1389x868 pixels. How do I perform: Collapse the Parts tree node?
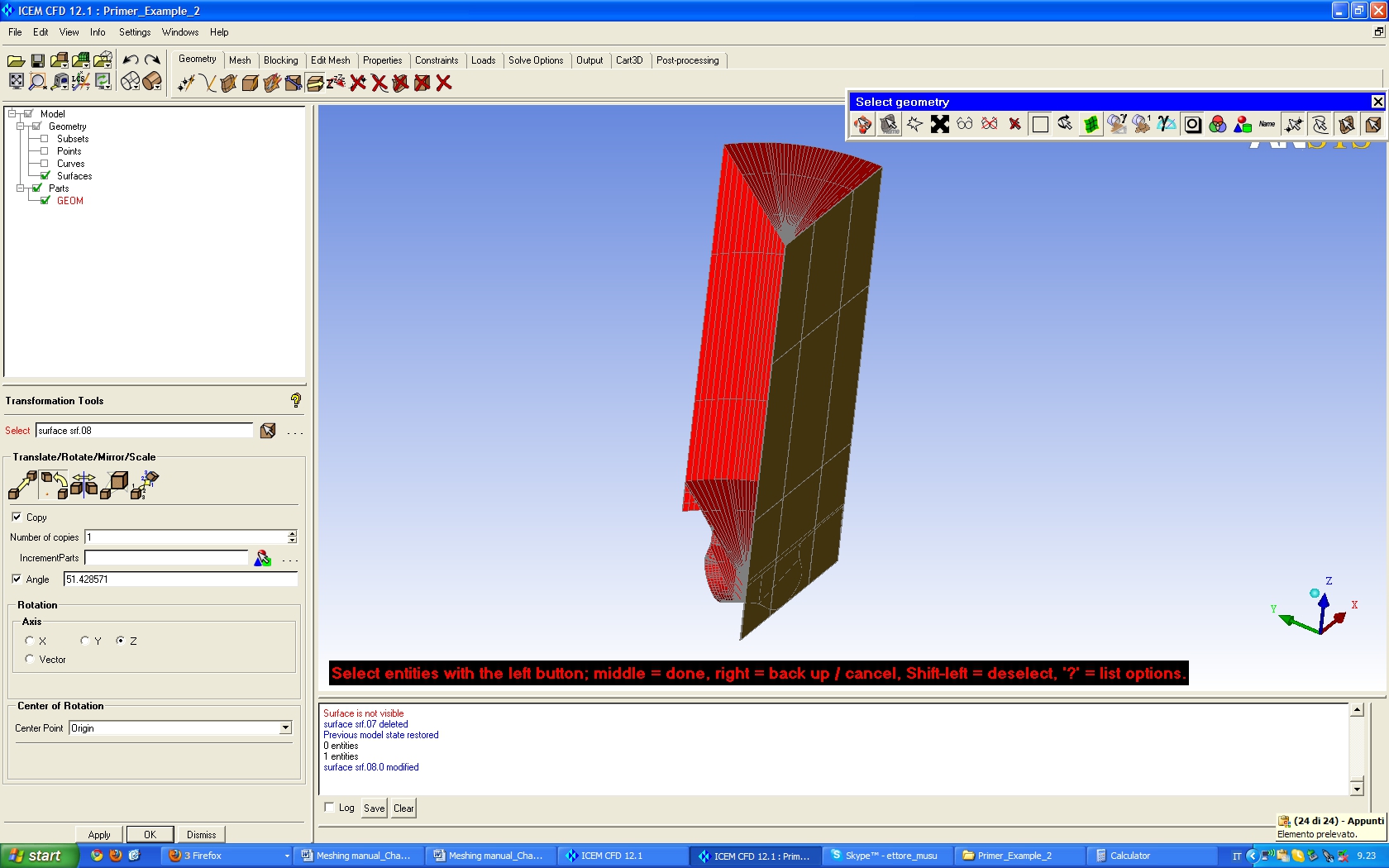(21, 188)
